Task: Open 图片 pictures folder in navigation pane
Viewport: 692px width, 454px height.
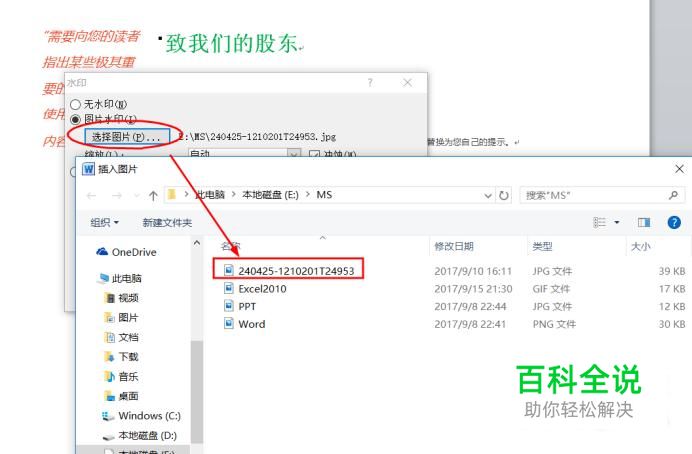Action: click(121, 318)
